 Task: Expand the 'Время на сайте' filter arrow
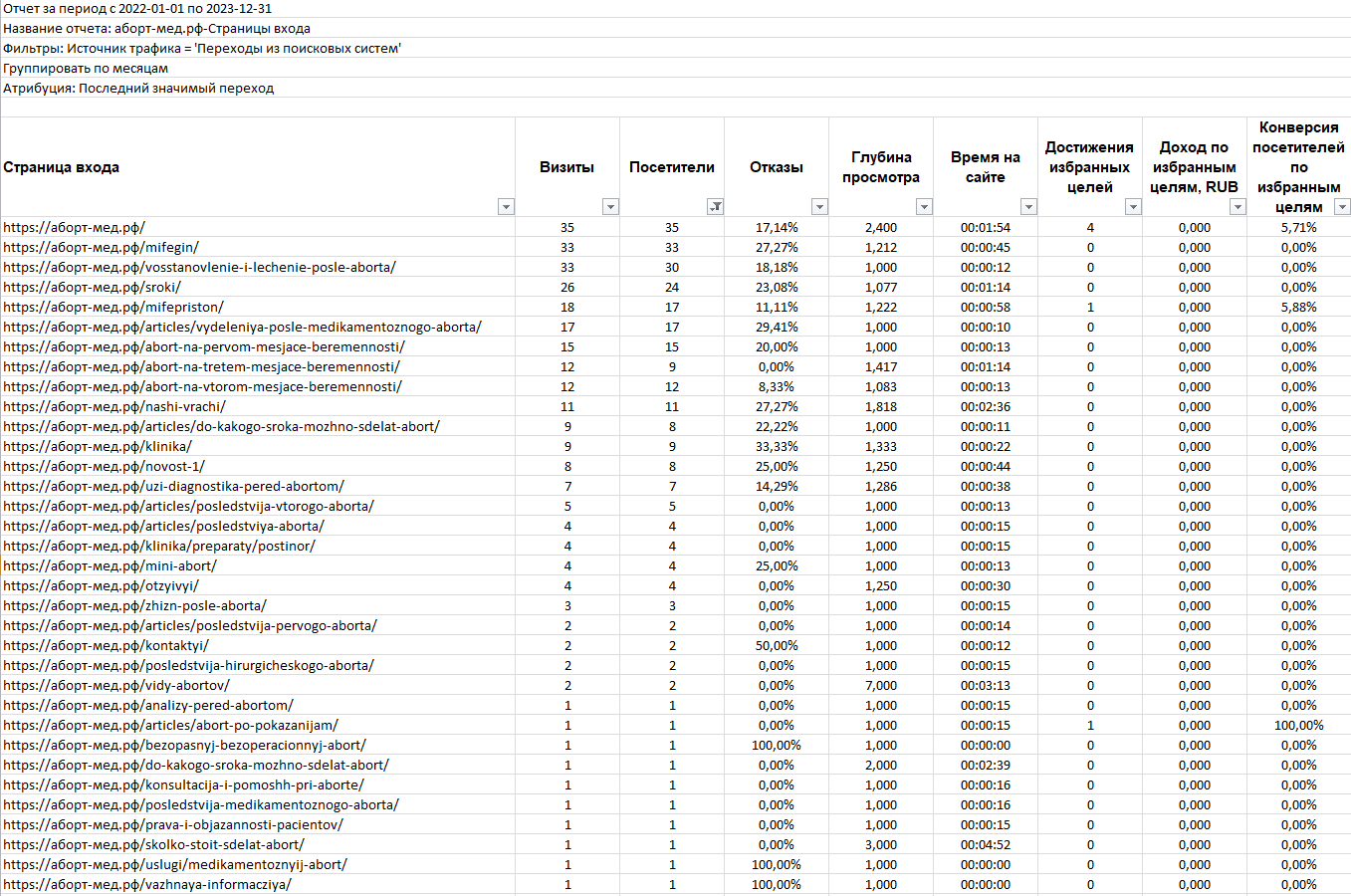1028,207
